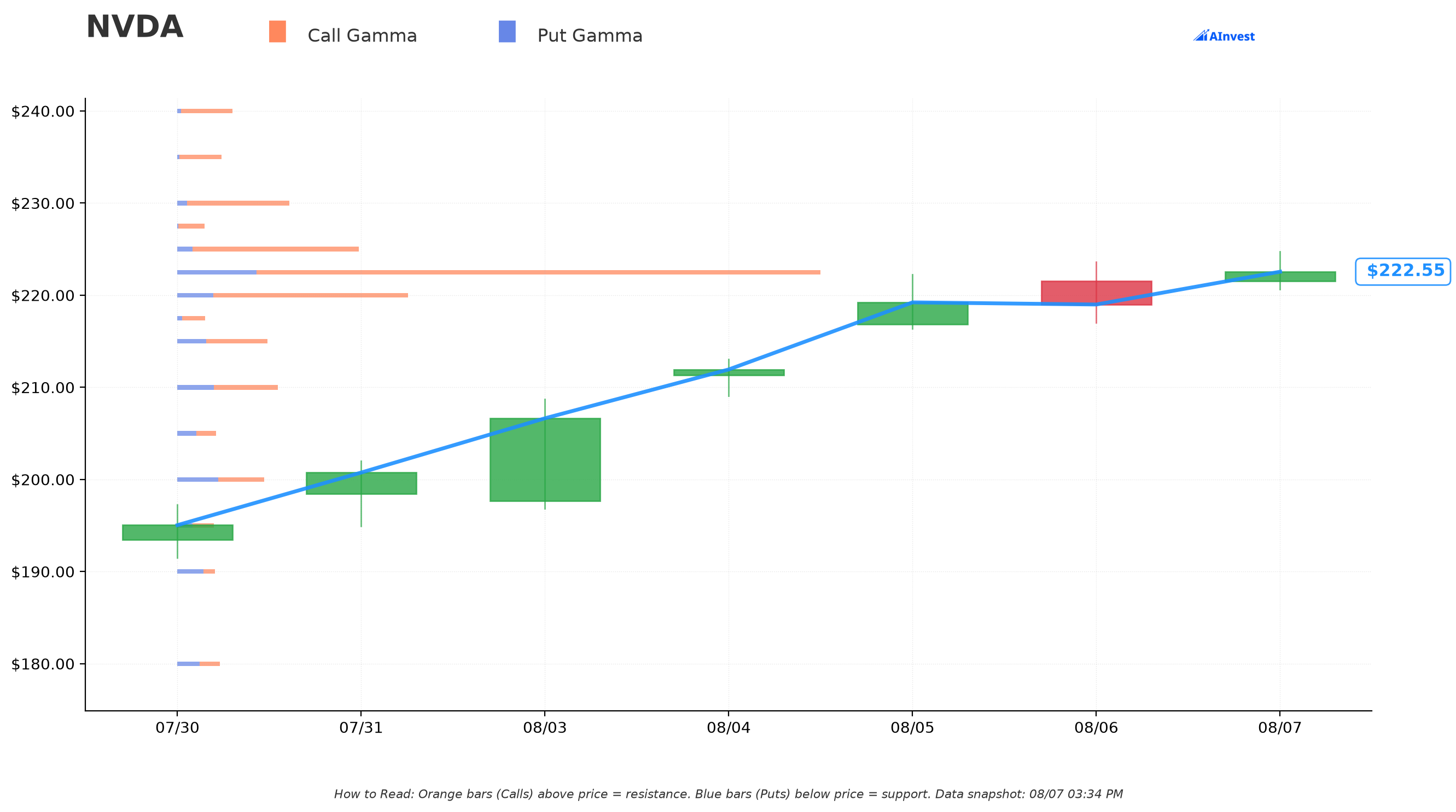The width and height of the screenshot is (1456, 812).
Task: Select the $230.00 y-axis label
Action: point(43,203)
